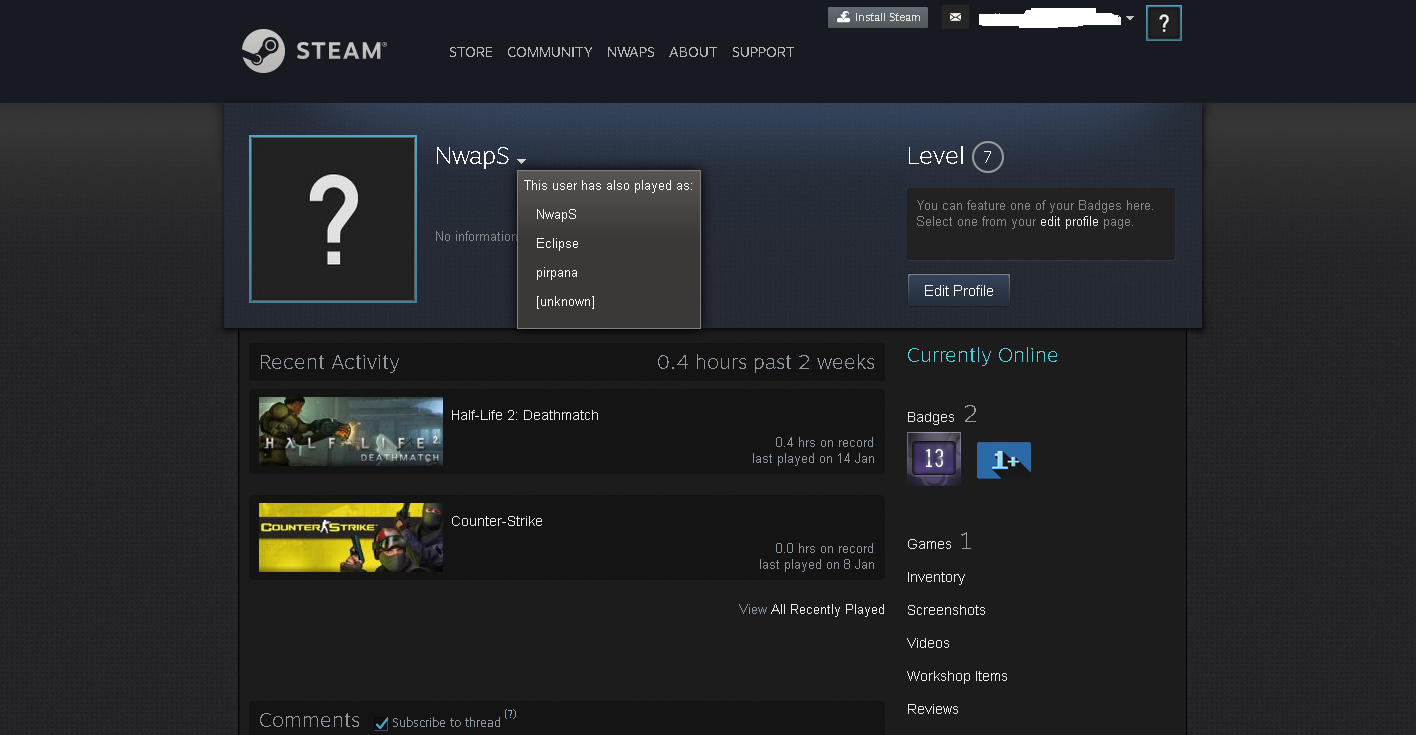Click the level 7 circle icon

coord(987,157)
